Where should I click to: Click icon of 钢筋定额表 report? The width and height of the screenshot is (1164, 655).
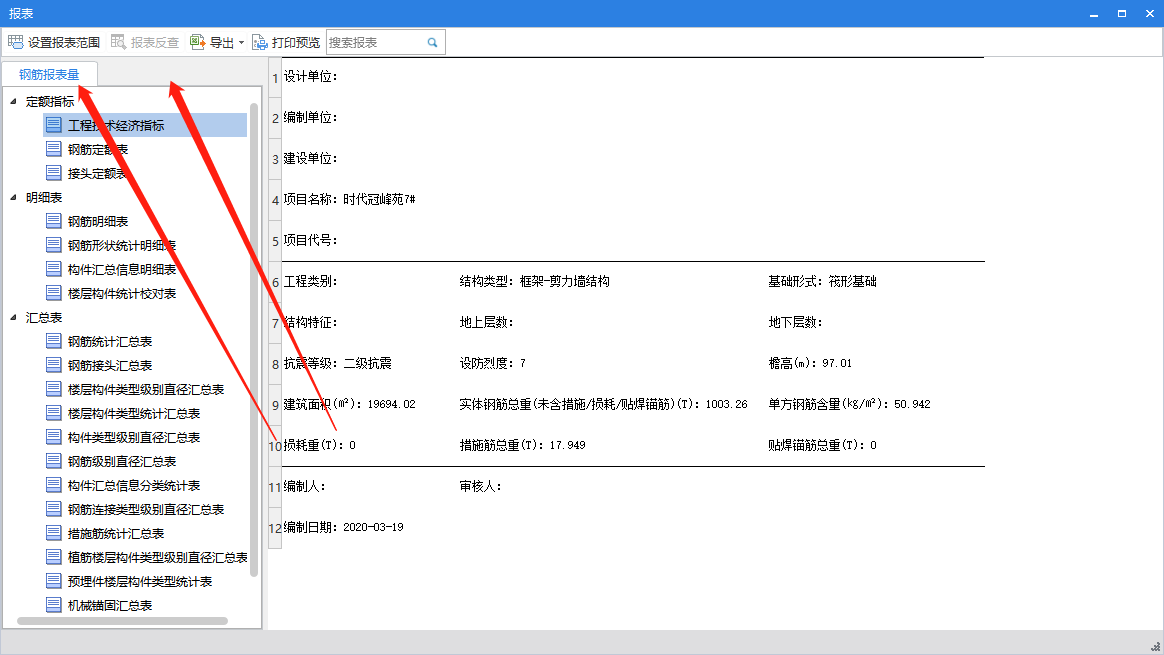click(x=53, y=149)
